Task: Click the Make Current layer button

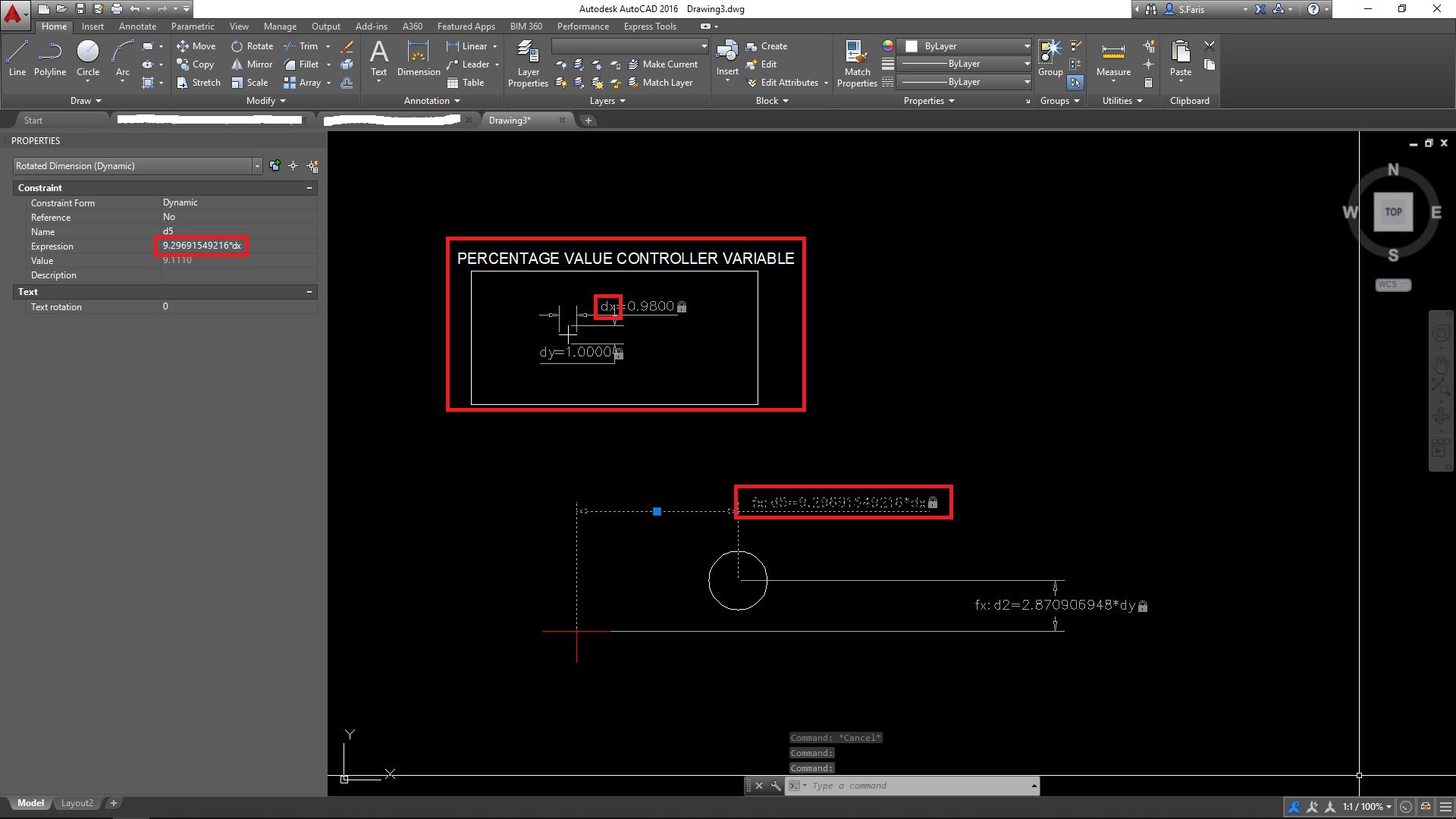Action: tap(664, 64)
